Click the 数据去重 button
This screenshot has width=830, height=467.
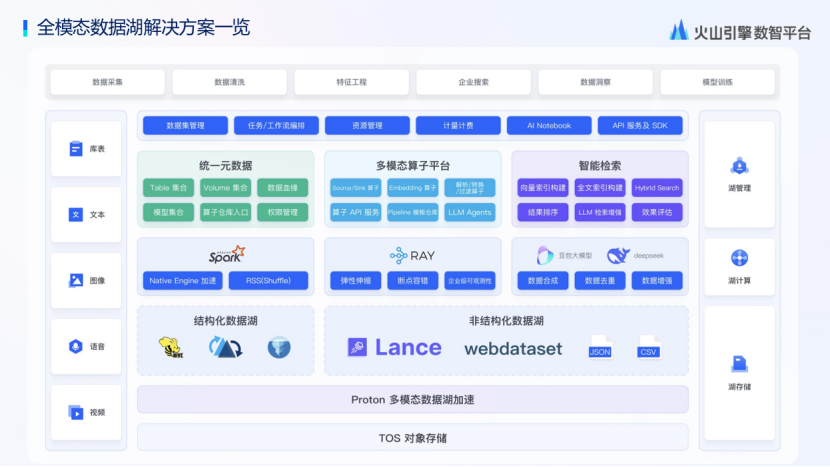[x=600, y=281]
